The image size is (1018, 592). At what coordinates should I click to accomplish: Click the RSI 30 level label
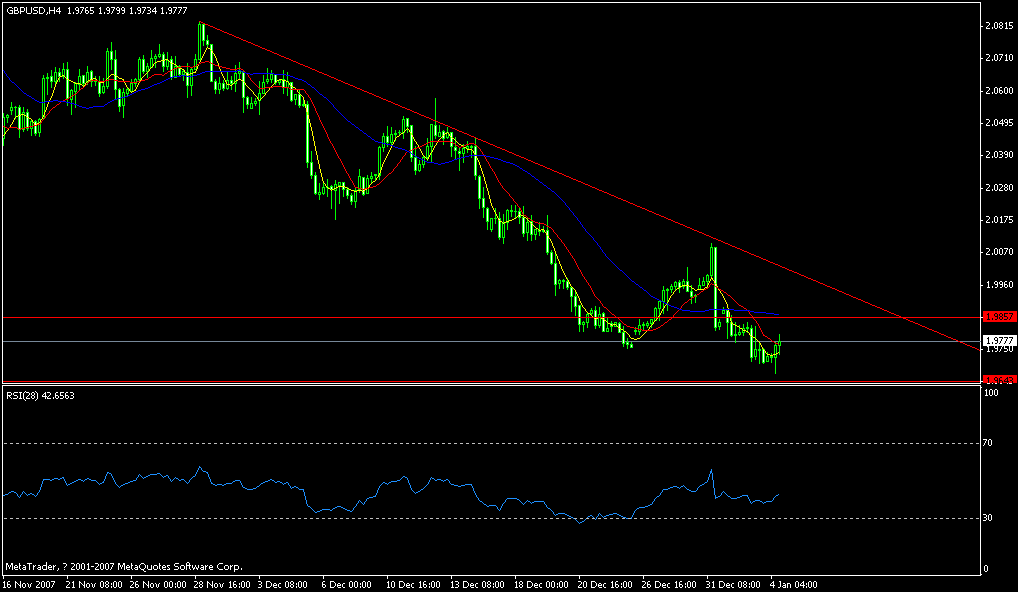pyautogui.click(x=987, y=518)
